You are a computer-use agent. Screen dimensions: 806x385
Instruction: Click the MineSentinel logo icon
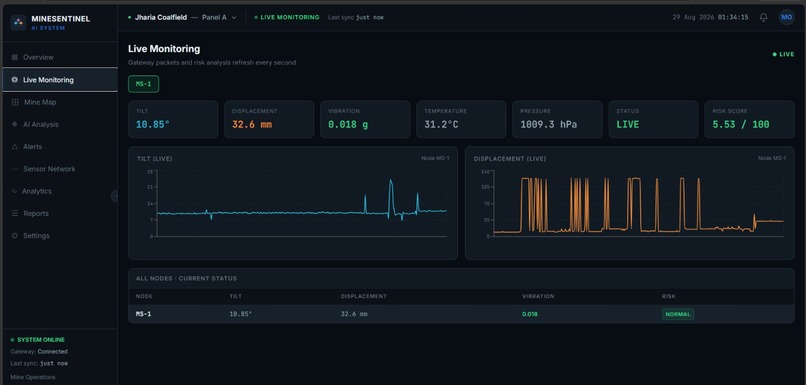pyautogui.click(x=18, y=22)
